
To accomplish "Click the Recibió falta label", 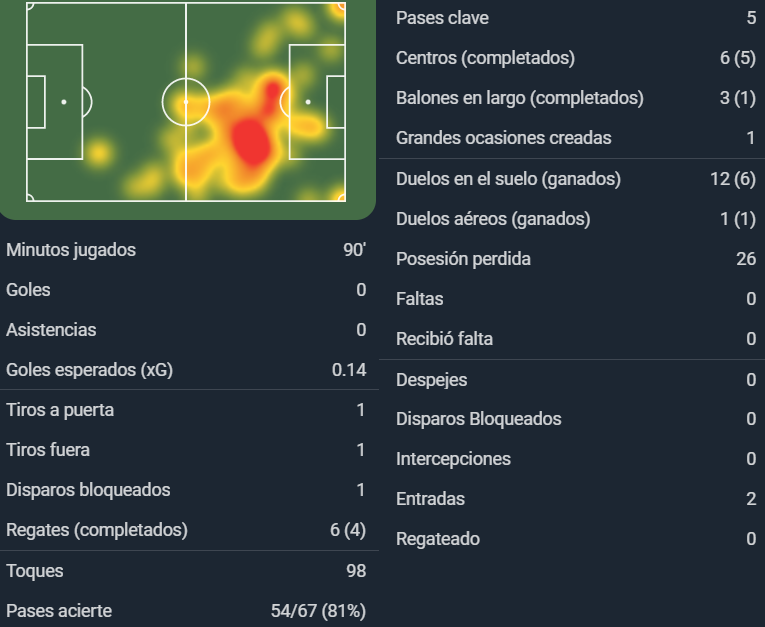I will tap(444, 339).
